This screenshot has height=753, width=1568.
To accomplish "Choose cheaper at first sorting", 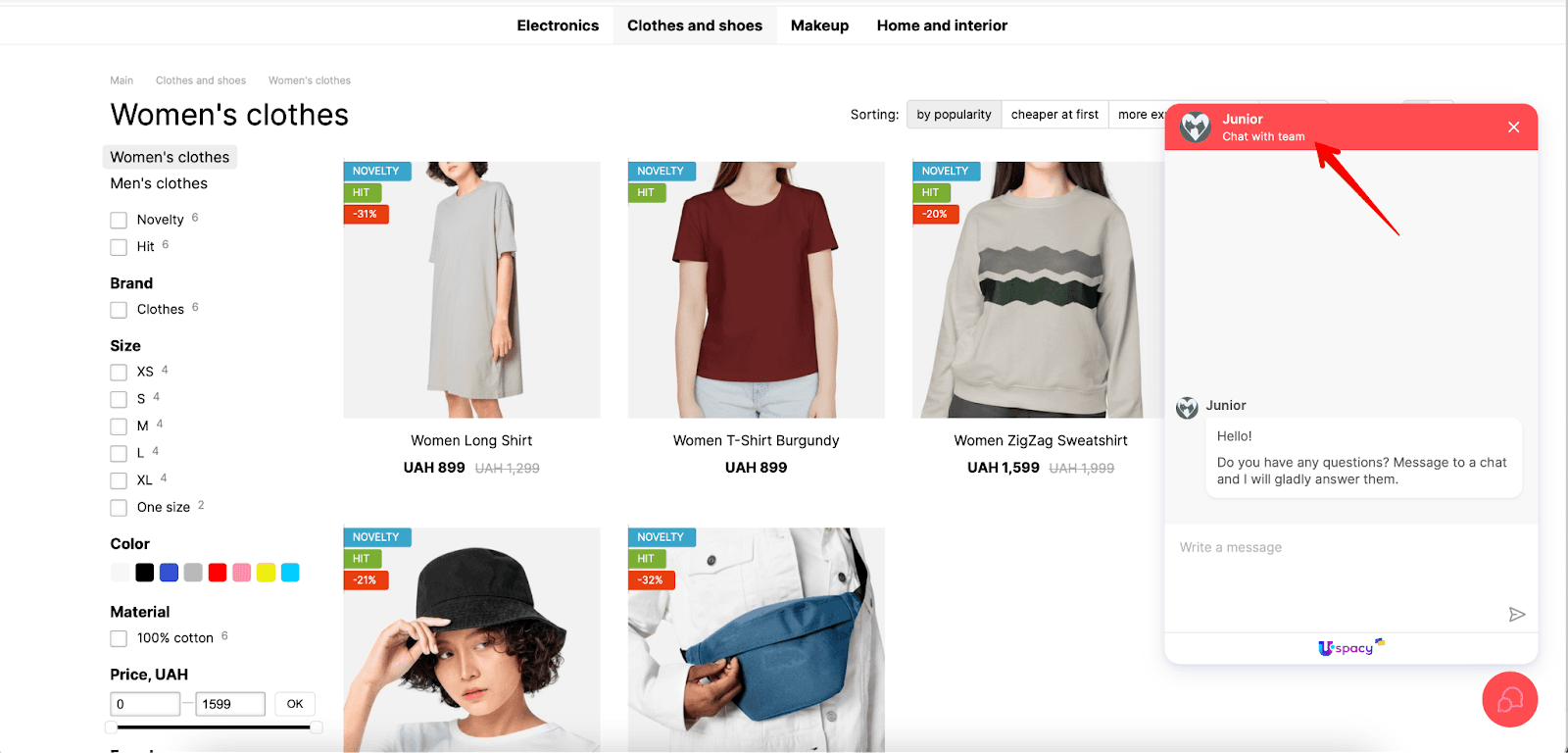I will (1054, 115).
